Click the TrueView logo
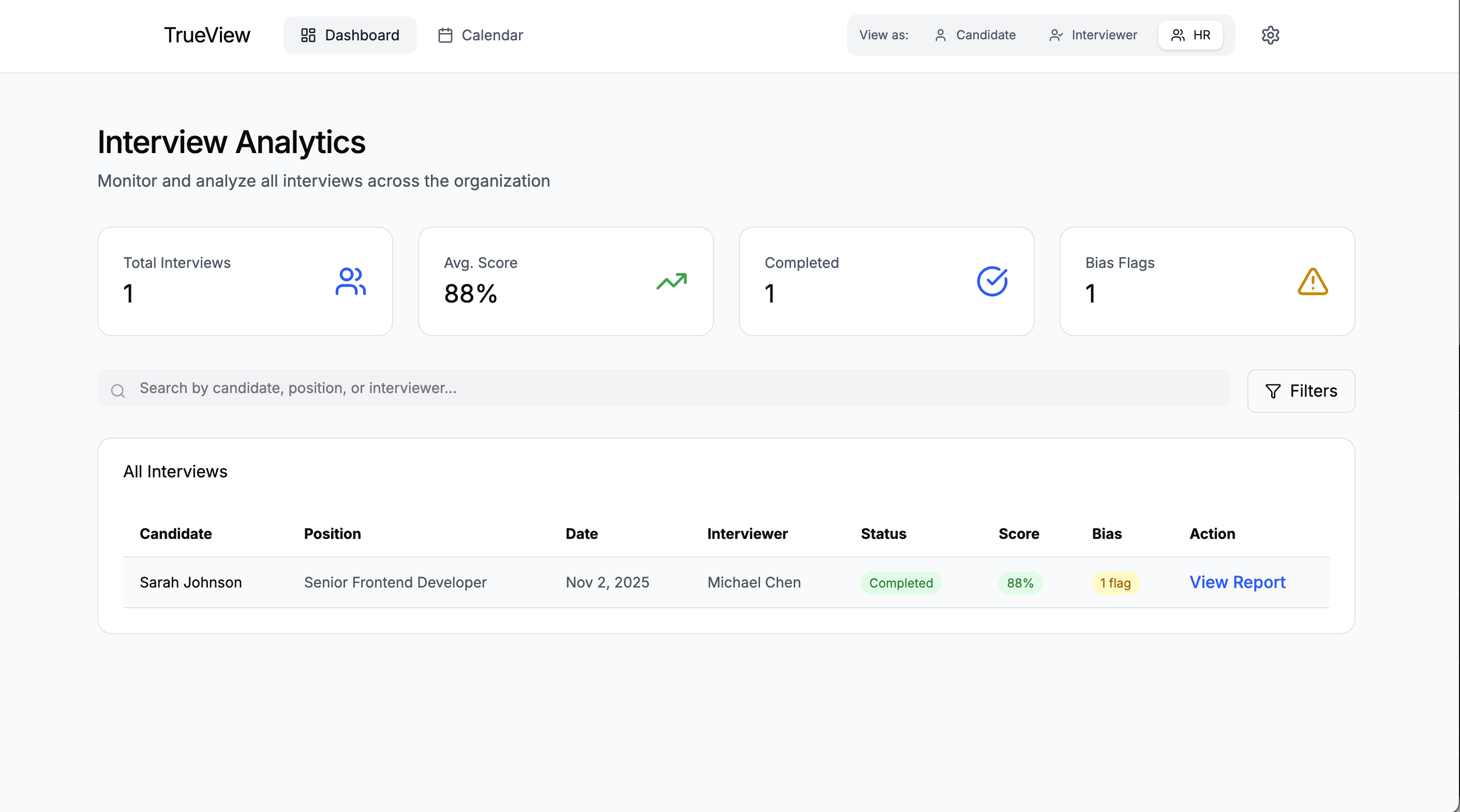1460x812 pixels. coord(207,35)
